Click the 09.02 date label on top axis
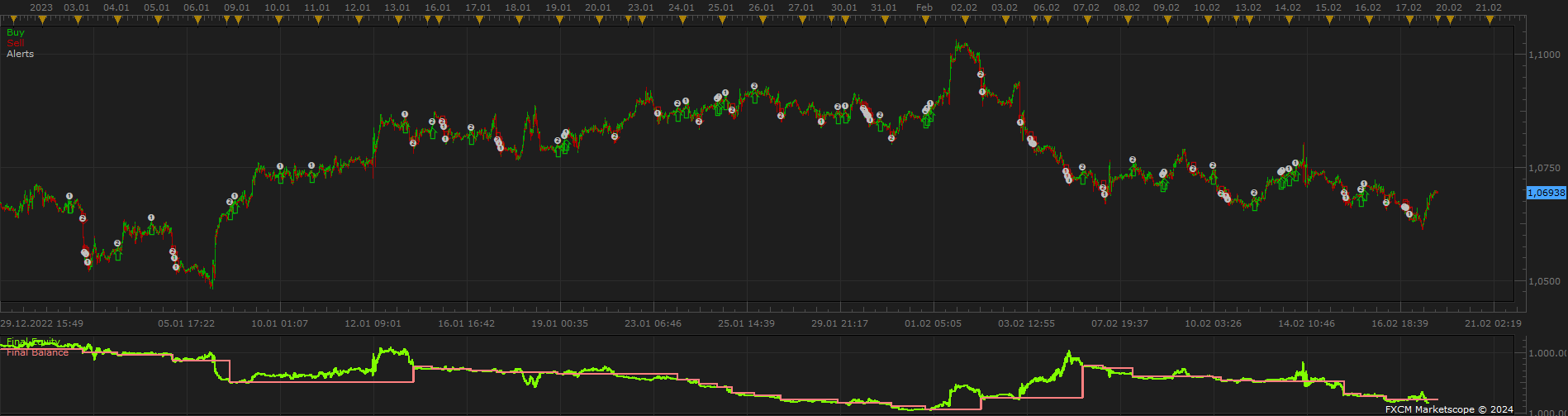The height and width of the screenshot is (416, 1568). [x=1166, y=7]
